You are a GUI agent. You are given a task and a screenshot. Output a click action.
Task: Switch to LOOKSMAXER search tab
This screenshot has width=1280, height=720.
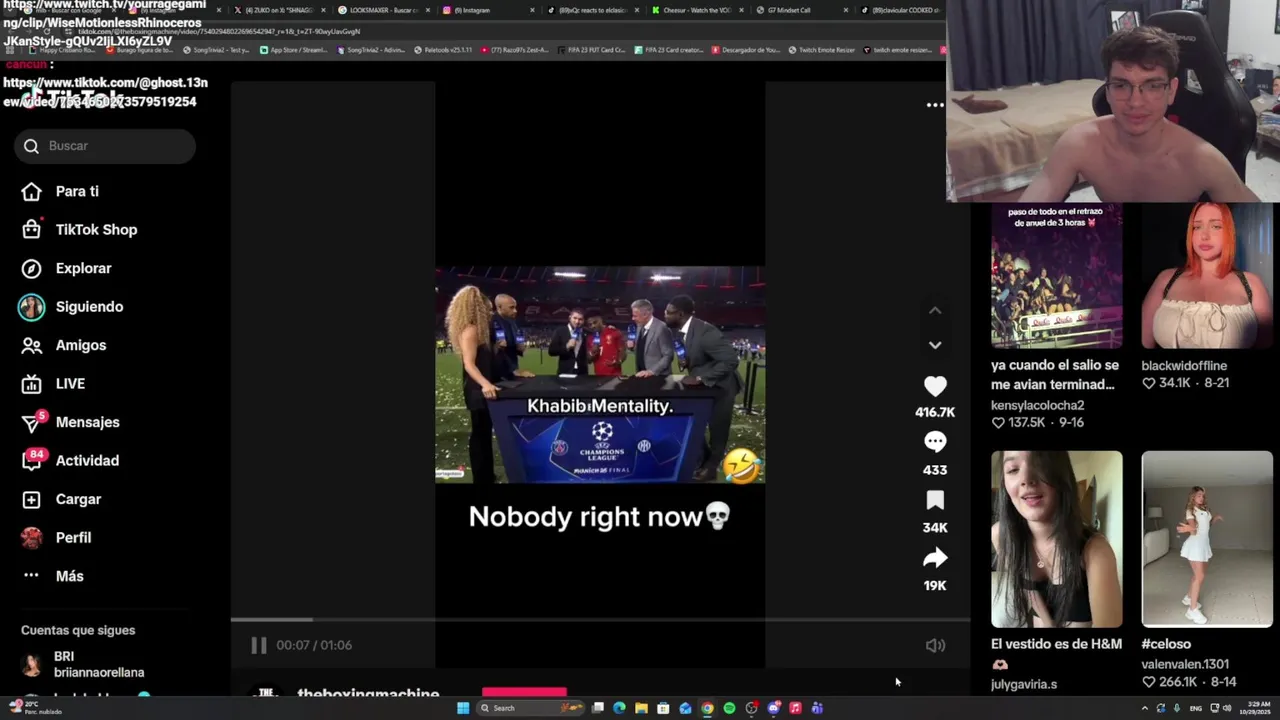[x=383, y=10]
